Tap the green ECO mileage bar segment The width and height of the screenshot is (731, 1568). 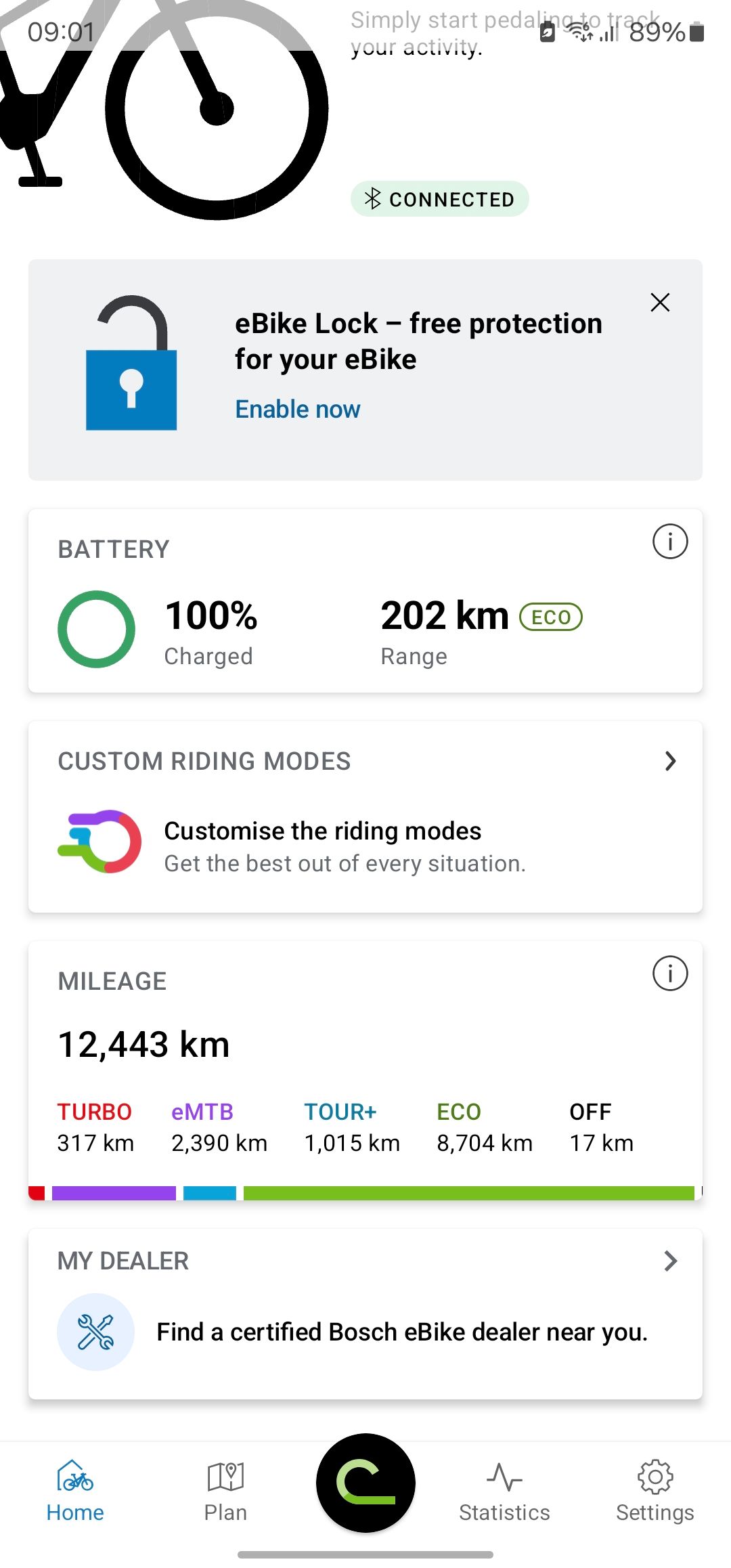click(x=468, y=1193)
